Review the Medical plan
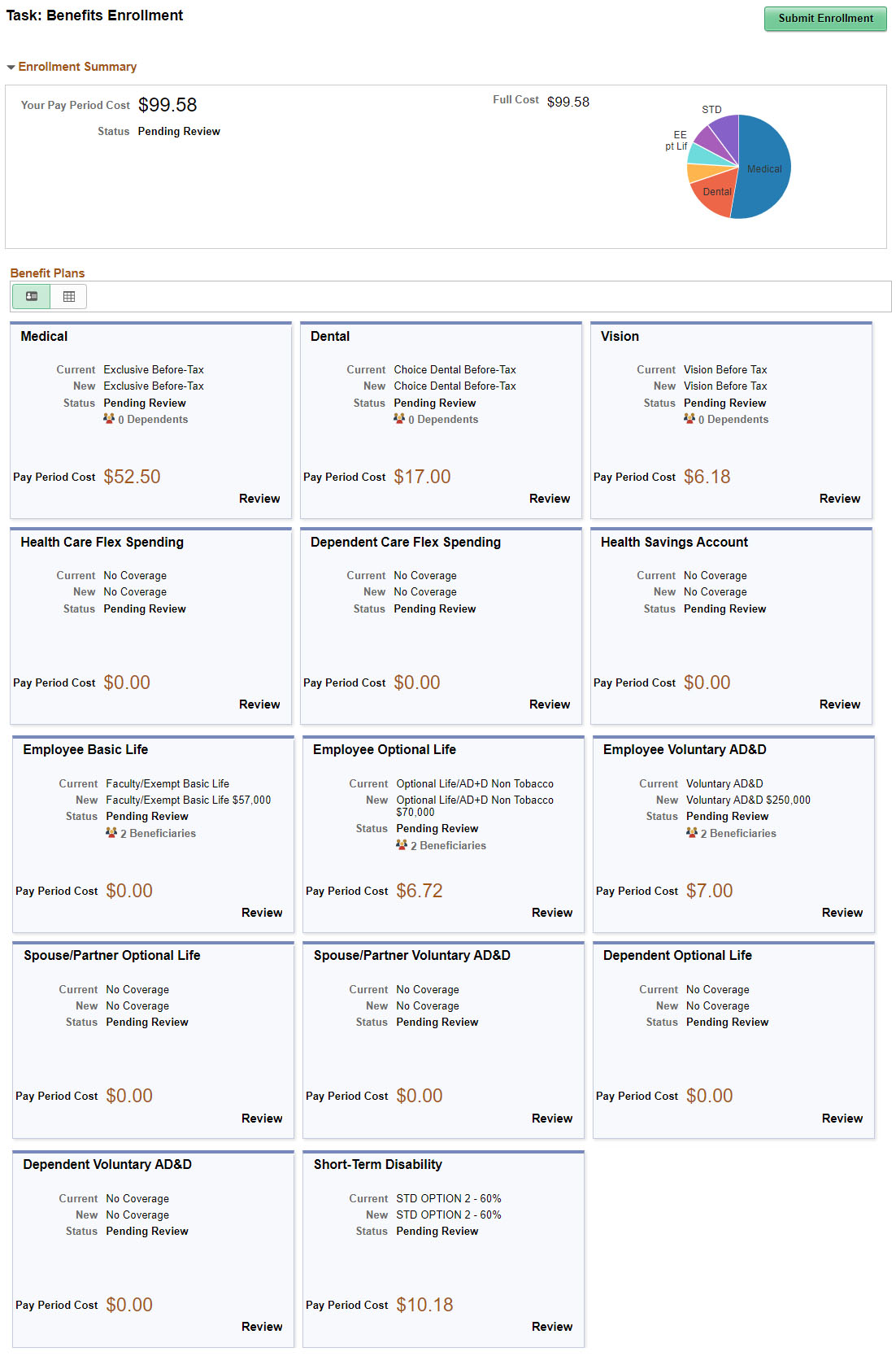The image size is (896, 1365). click(259, 499)
